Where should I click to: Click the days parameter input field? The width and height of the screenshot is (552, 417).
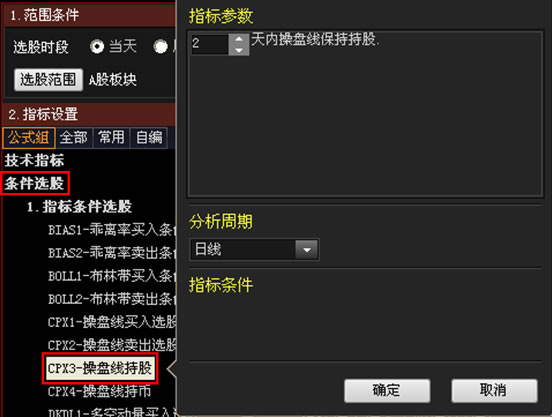pos(210,44)
